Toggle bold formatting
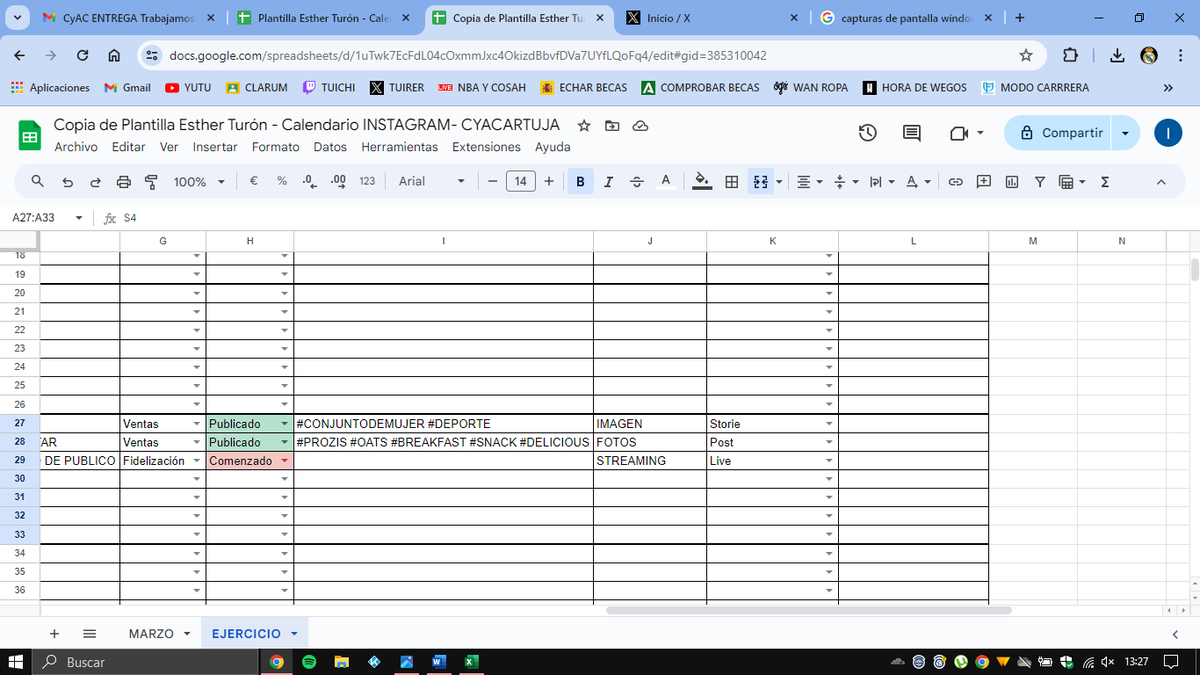The width and height of the screenshot is (1200, 675). pyautogui.click(x=579, y=182)
